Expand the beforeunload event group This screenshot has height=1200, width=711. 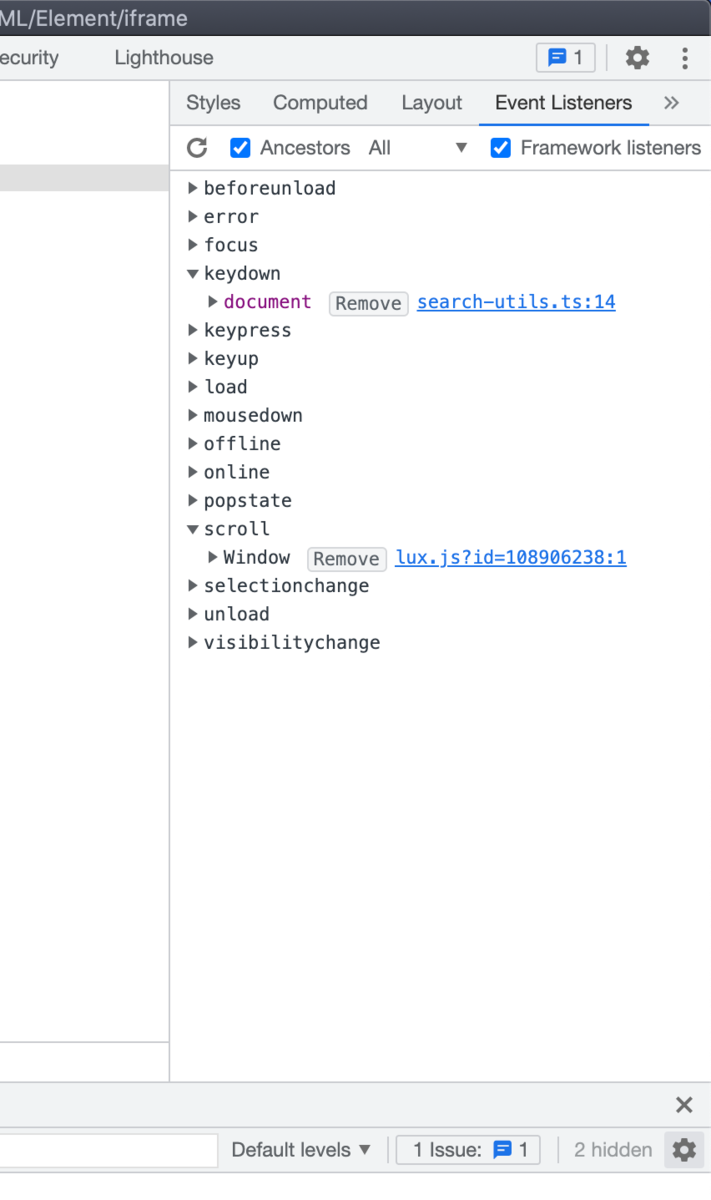coord(193,188)
